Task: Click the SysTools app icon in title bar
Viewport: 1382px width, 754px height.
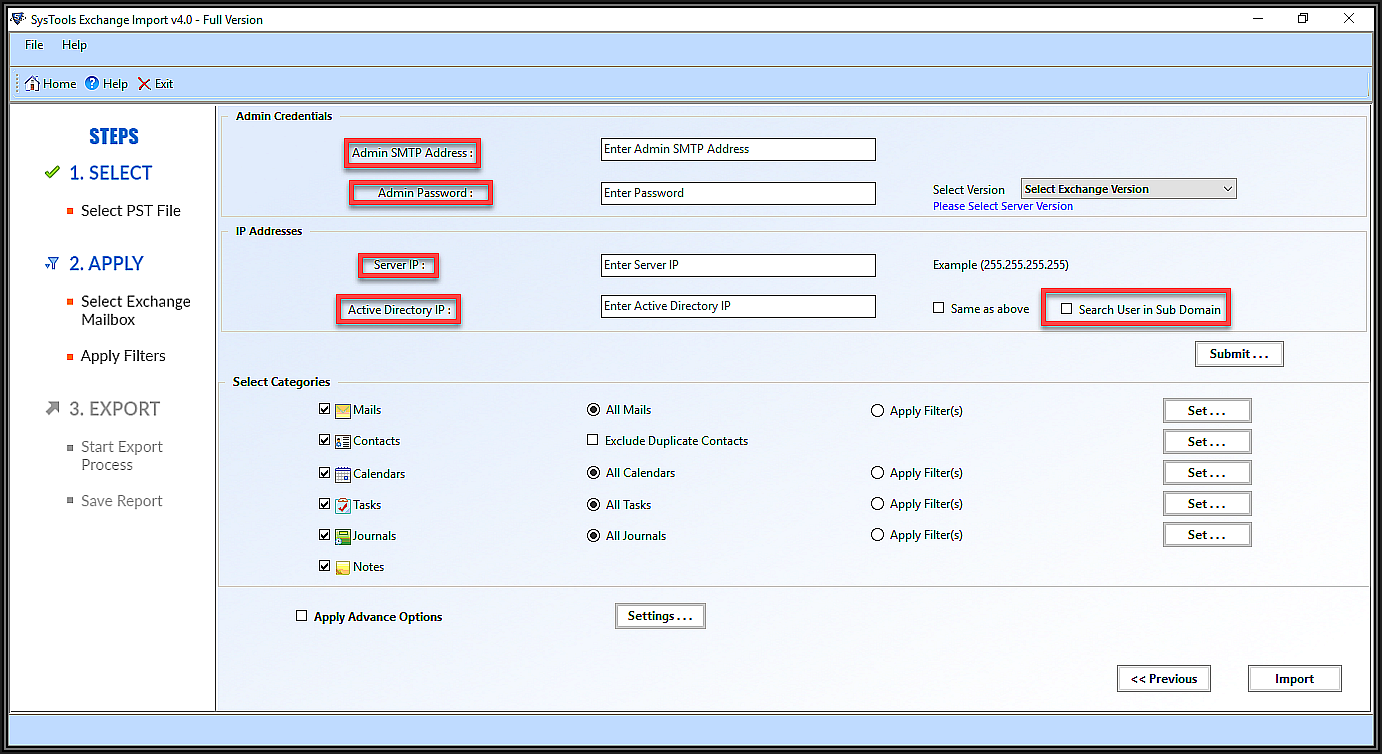Action: pos(17,19)
